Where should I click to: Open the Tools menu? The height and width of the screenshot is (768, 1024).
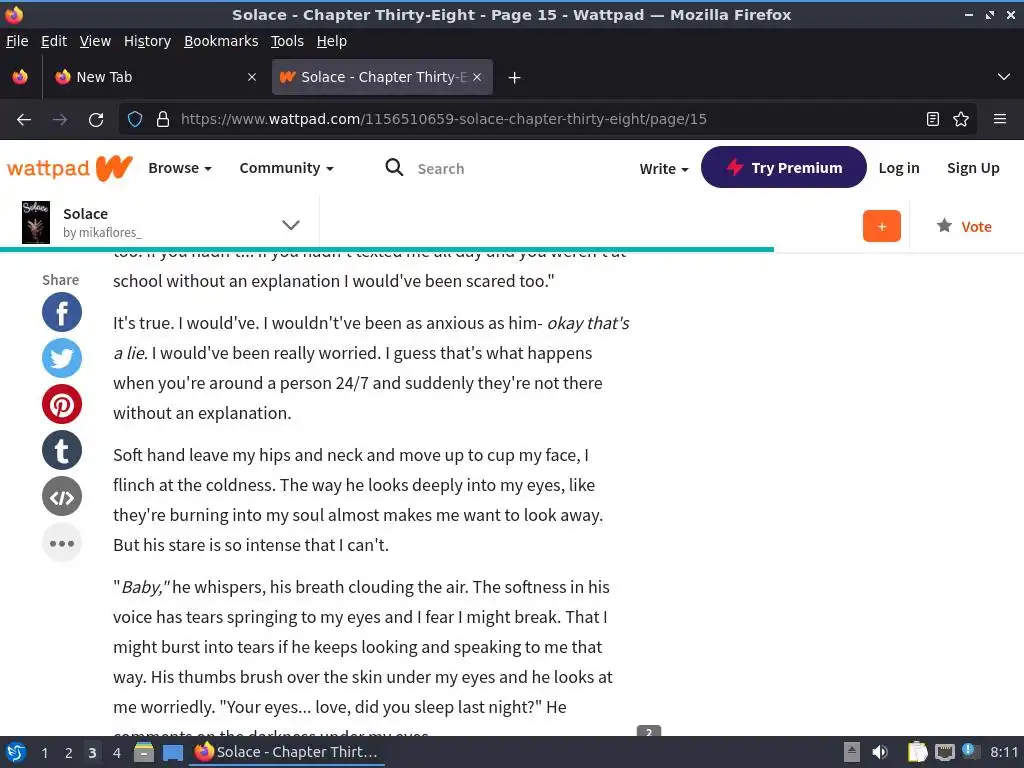287,41
